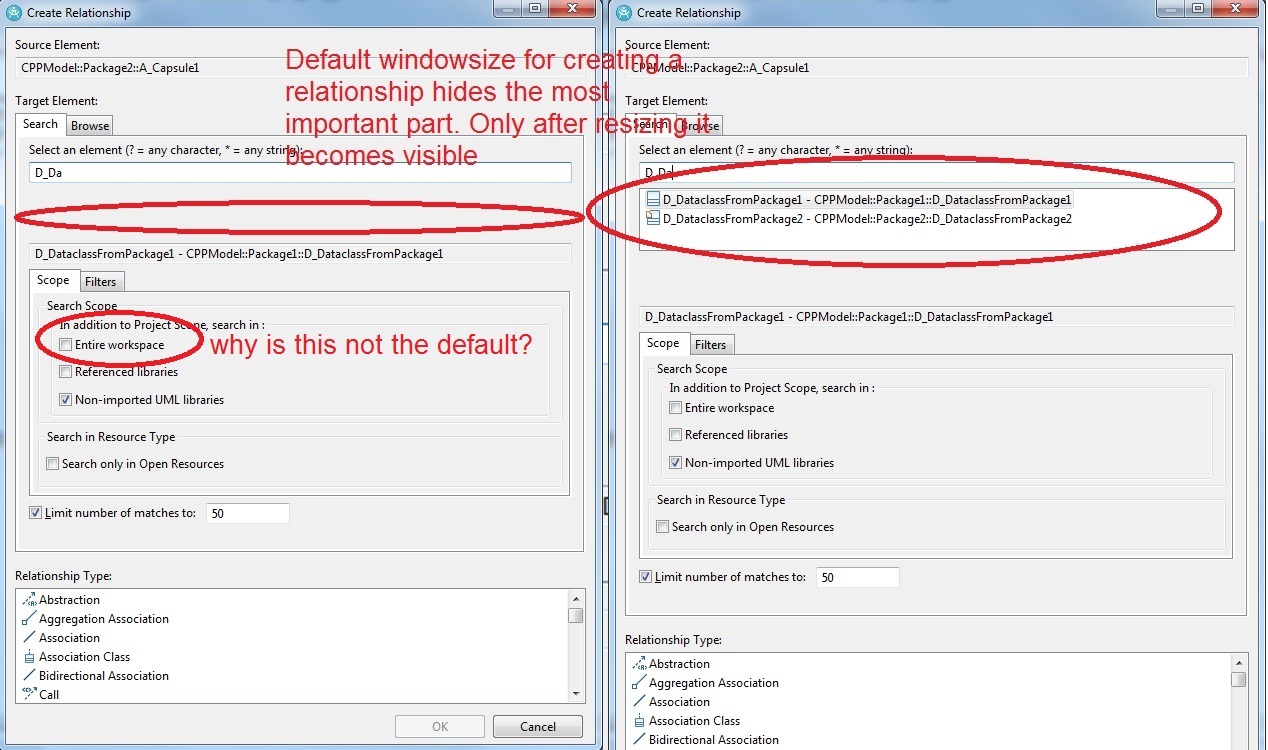Enable Entire workspace checkbox in left dialog
The image size is (1268, 750).
66,345
